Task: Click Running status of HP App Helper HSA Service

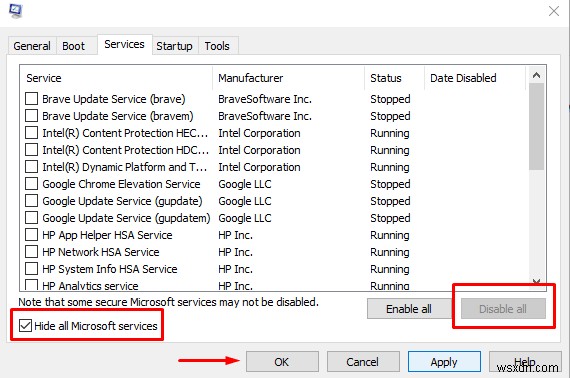Action: (390, 235)
